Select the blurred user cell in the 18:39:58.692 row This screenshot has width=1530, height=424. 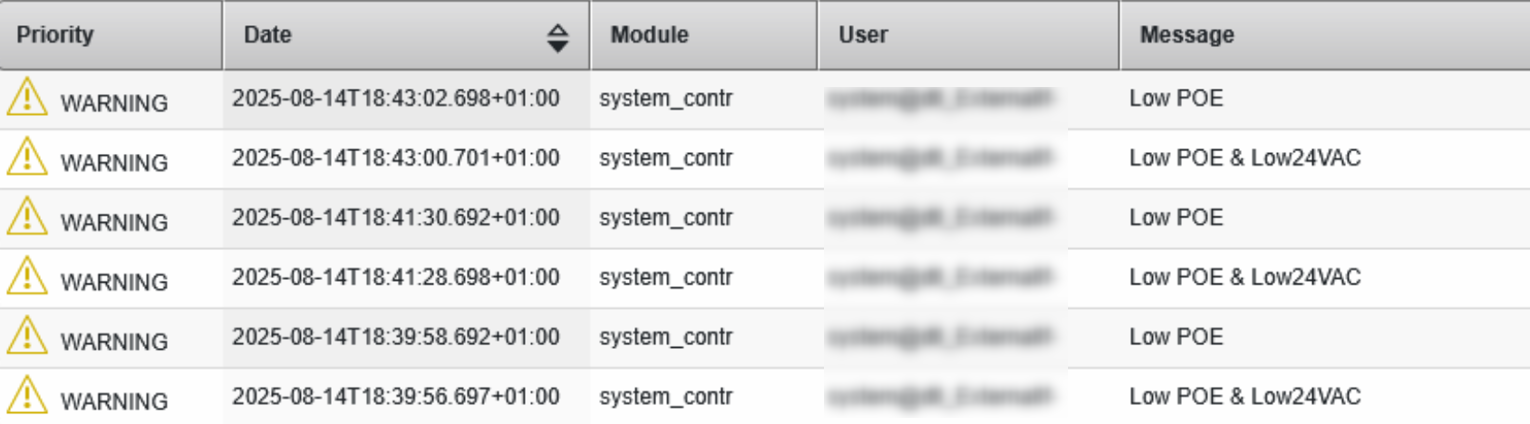942,337
